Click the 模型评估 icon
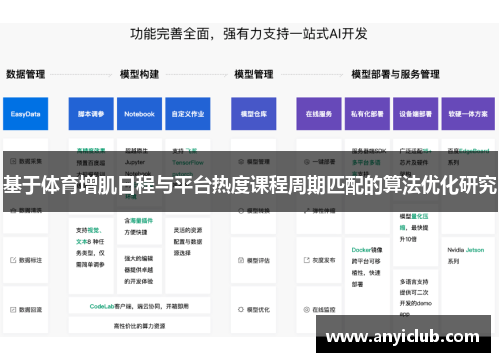This screenshot has height=362, width=500. point(241,260)
